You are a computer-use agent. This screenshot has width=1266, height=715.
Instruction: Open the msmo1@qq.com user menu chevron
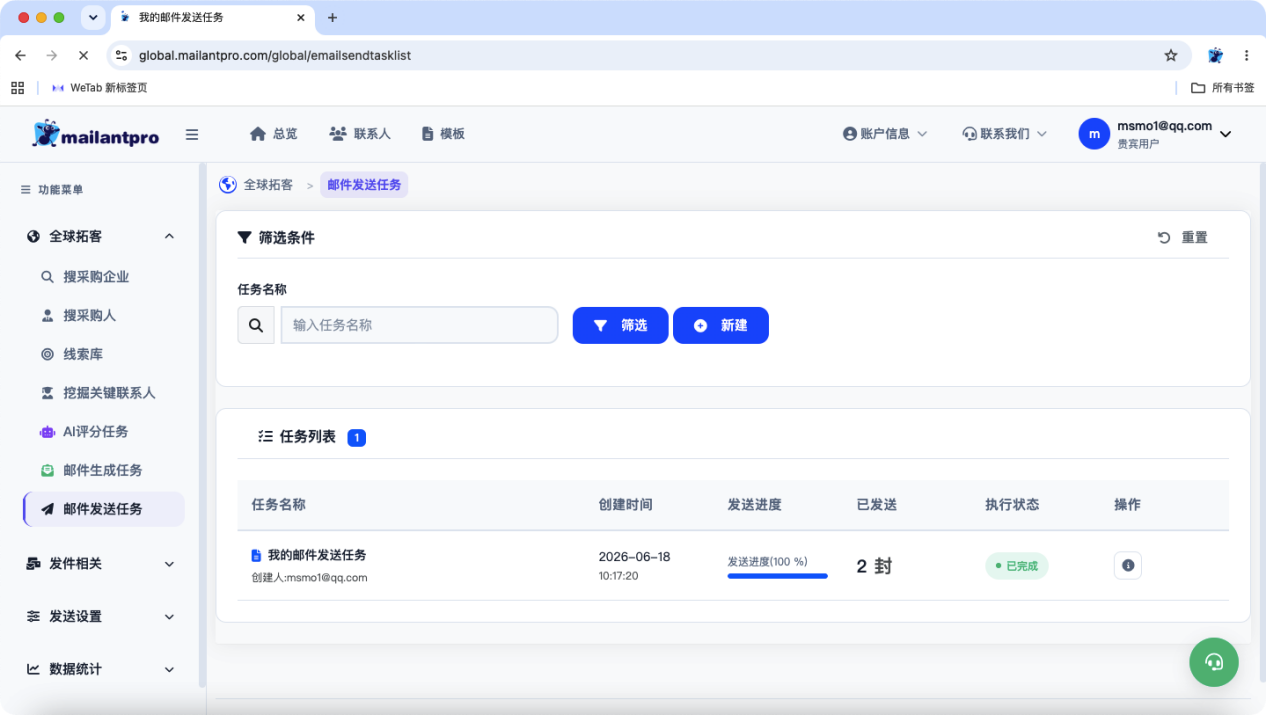pos(1226,134)
